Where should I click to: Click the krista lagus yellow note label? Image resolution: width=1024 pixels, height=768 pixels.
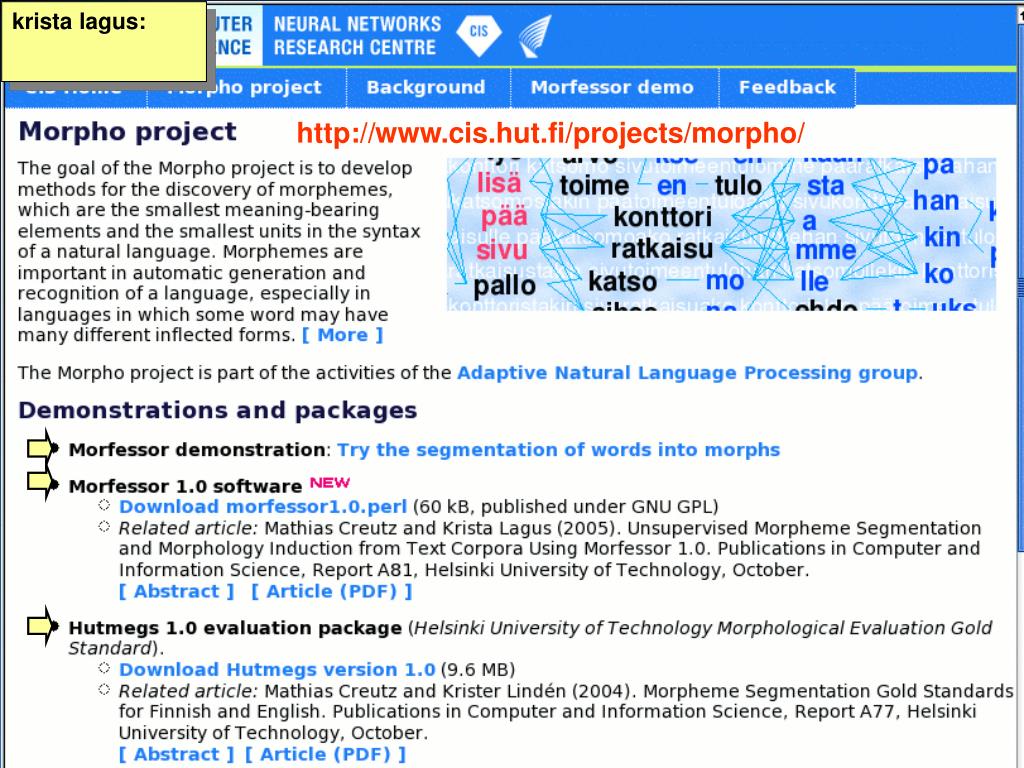point(104,40)
